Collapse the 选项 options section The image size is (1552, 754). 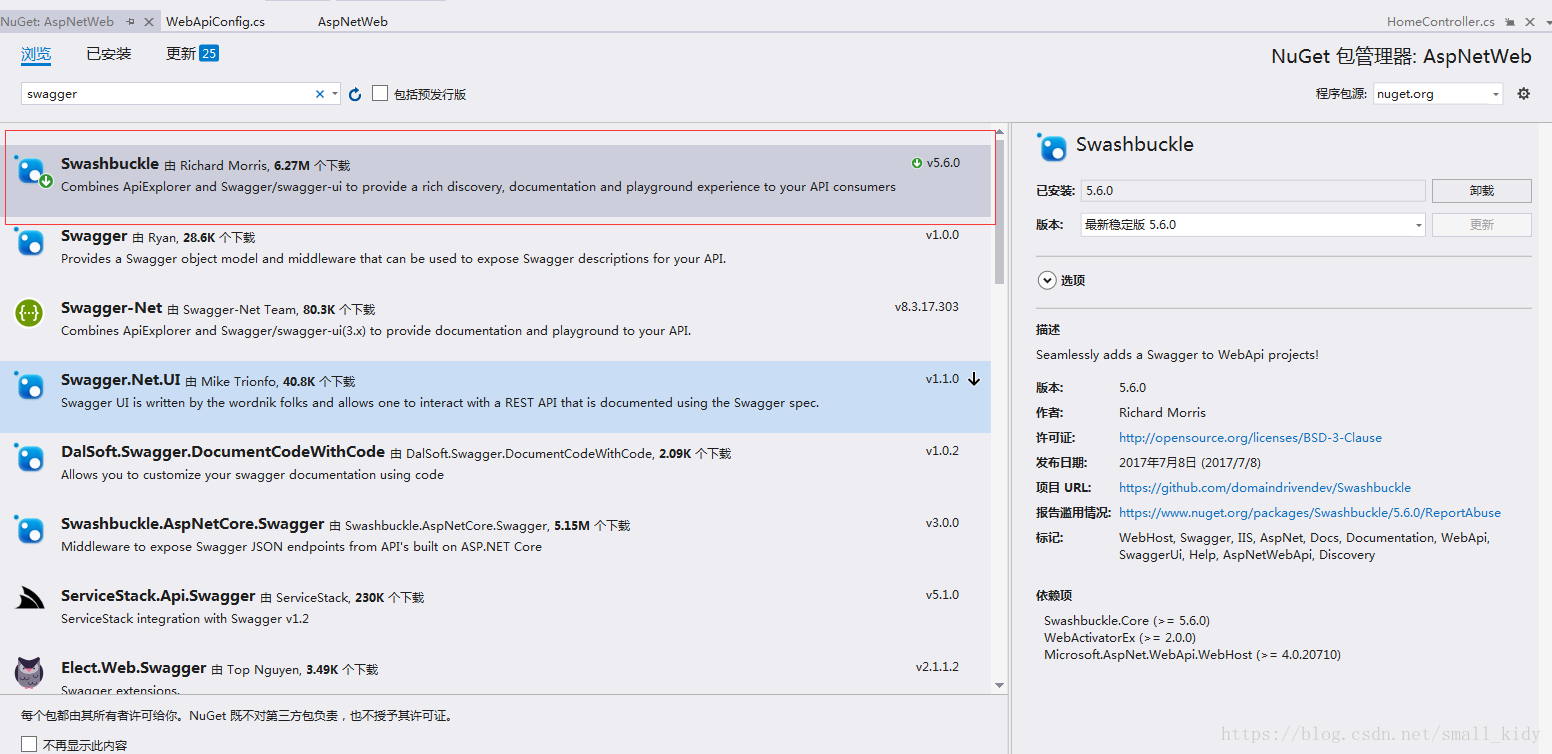click(1047, 280)
